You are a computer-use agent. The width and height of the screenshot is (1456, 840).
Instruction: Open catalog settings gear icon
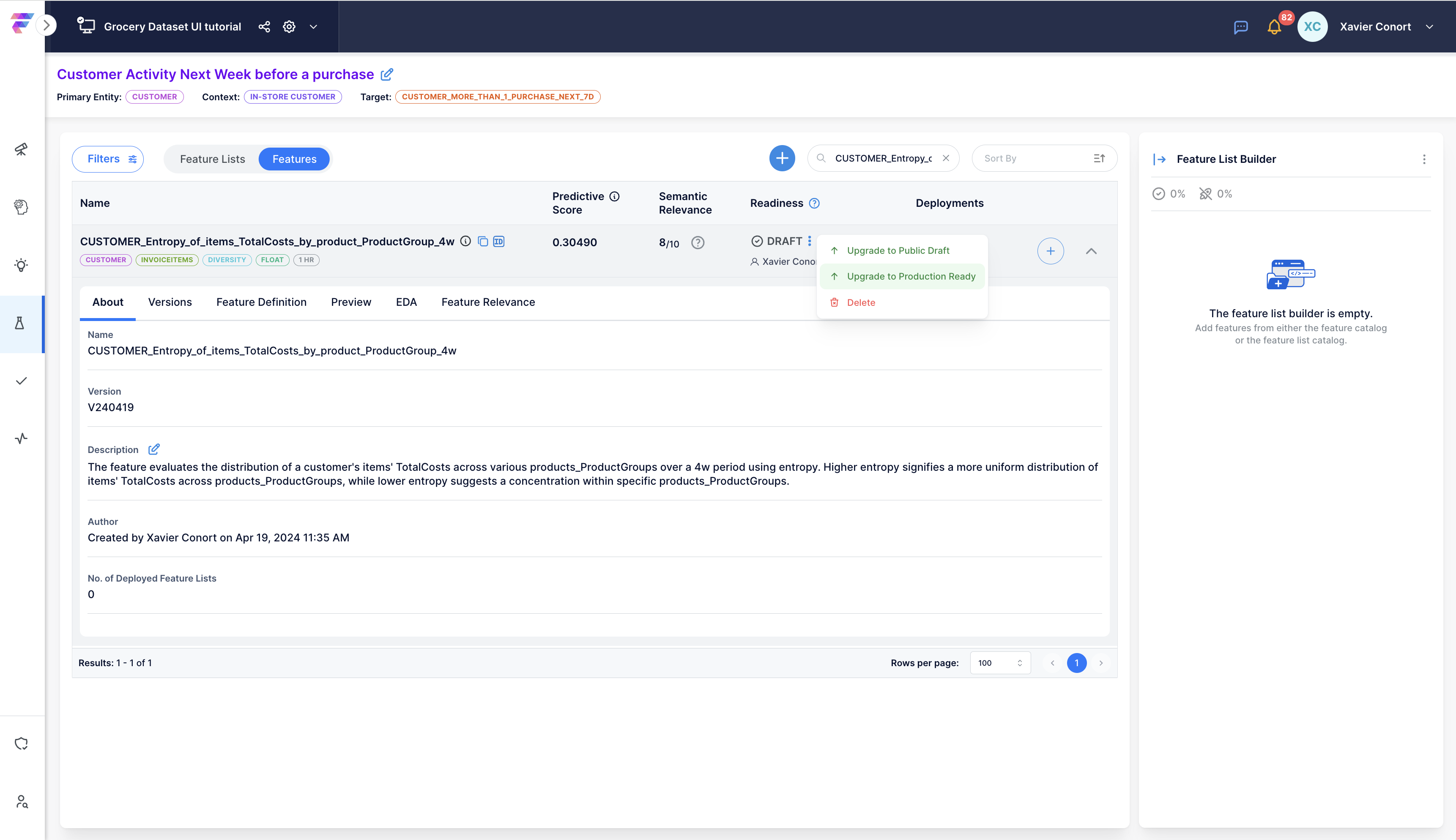289,27
